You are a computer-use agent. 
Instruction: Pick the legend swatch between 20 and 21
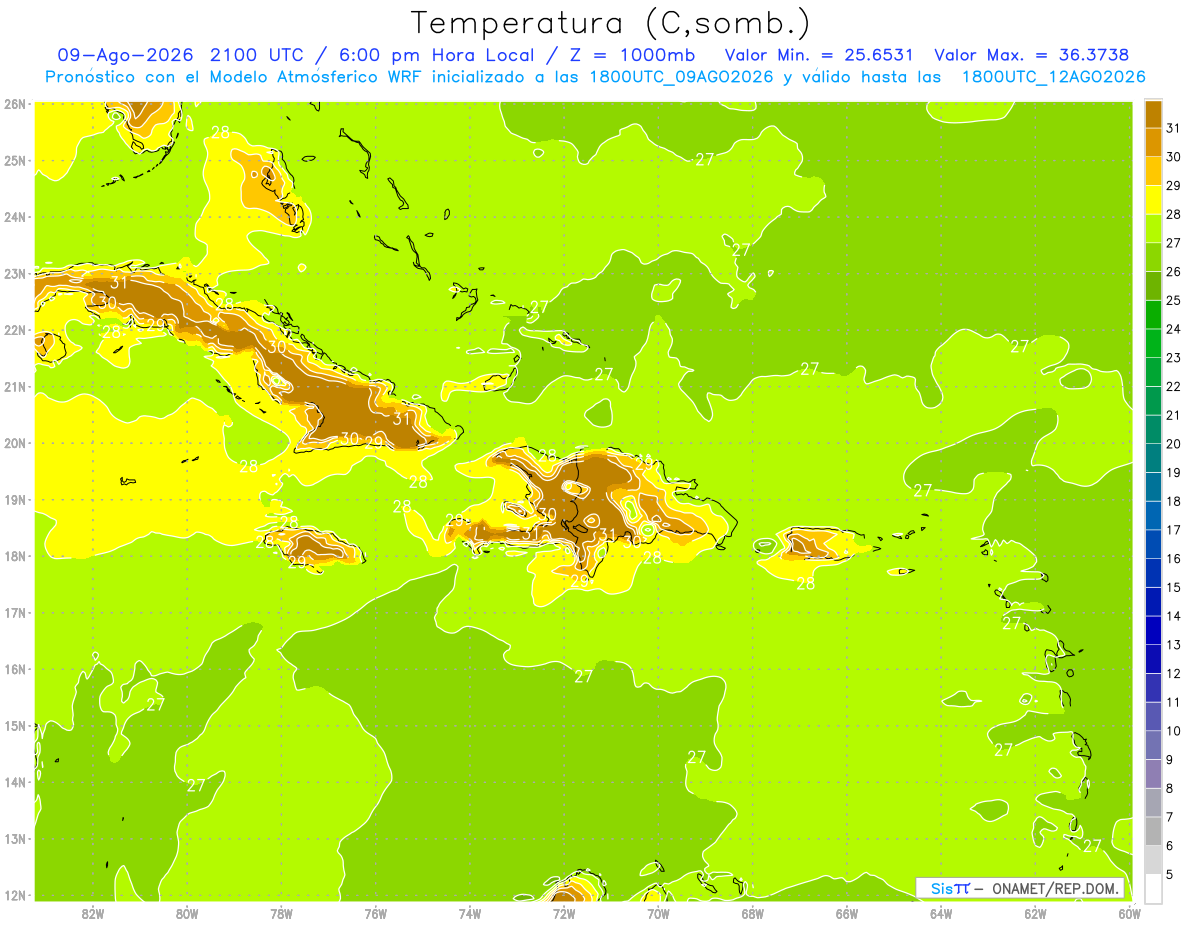pyautogui.click(x=1153, y=429)
